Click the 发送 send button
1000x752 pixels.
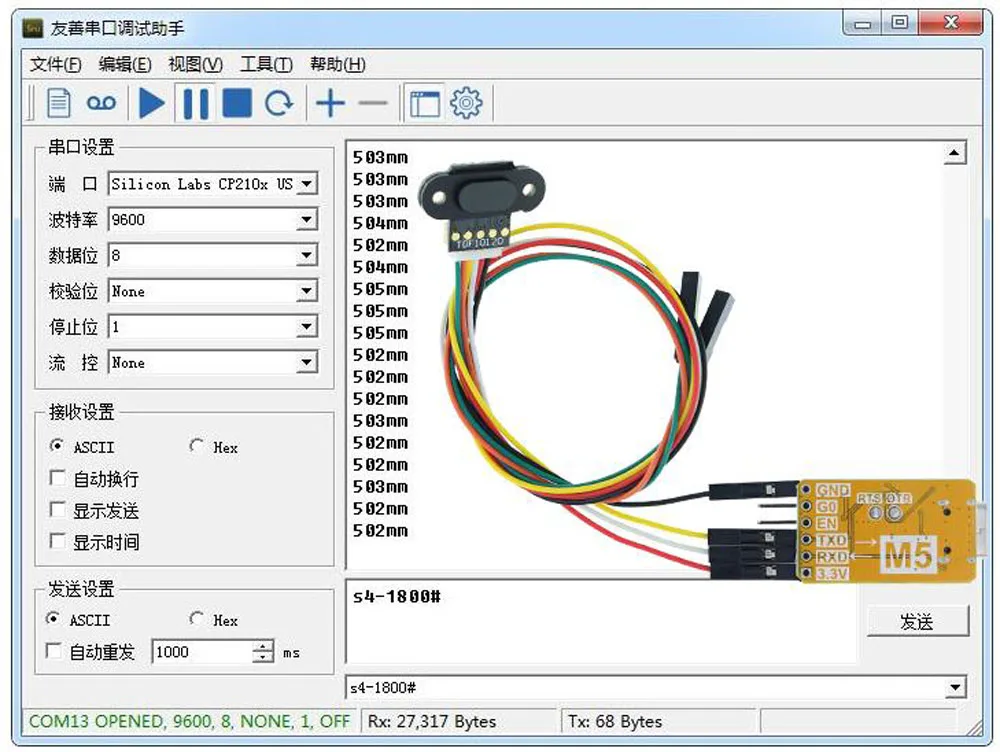(x=918, y=618)
